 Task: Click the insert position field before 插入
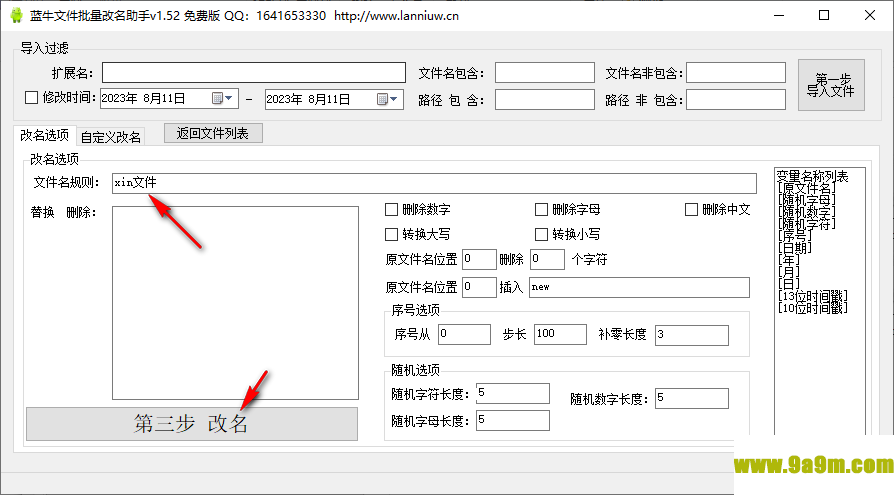tap(479, 287)
